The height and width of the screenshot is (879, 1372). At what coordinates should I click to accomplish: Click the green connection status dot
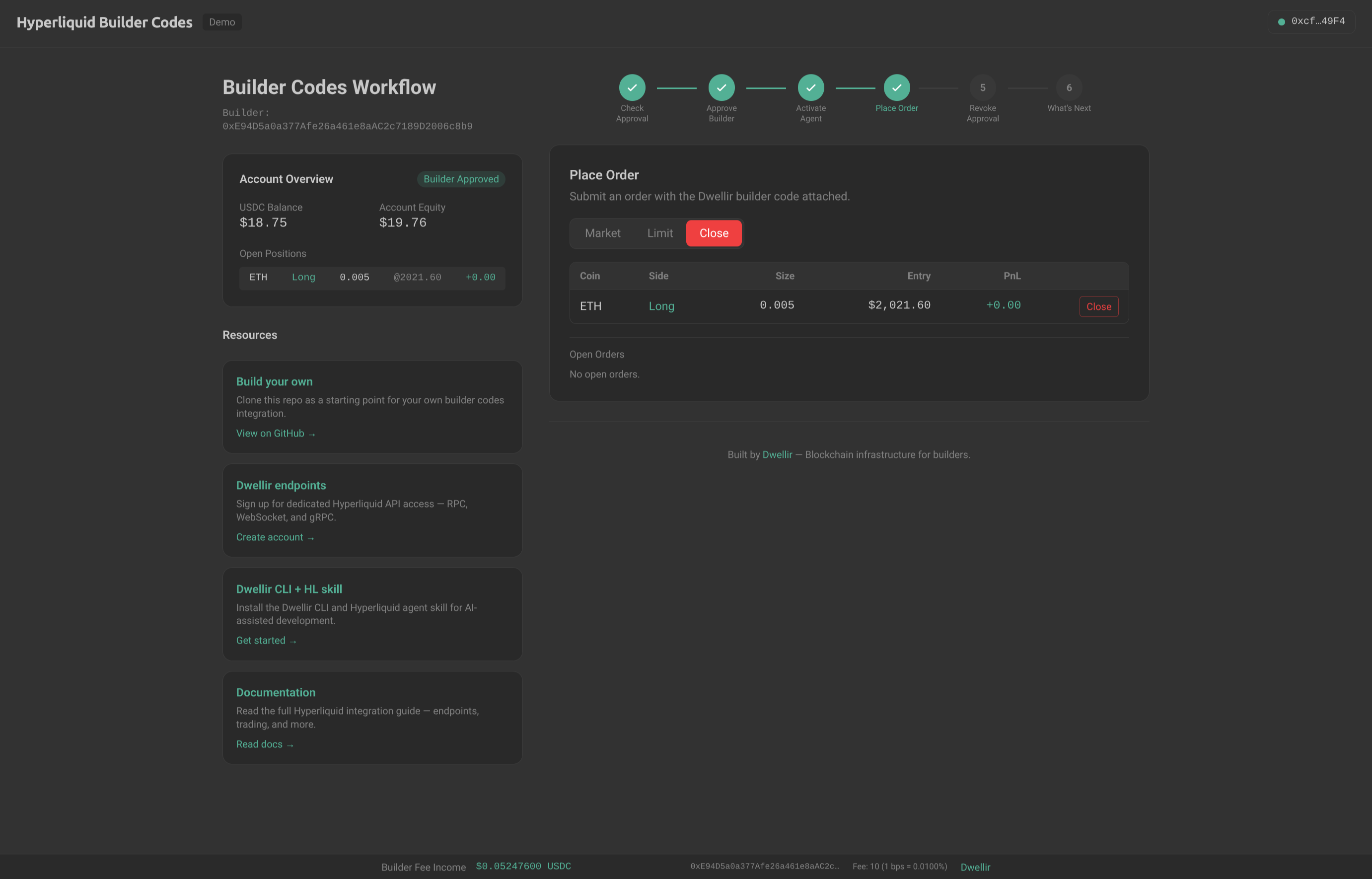pyautogui.click(x=1281, y=21)
